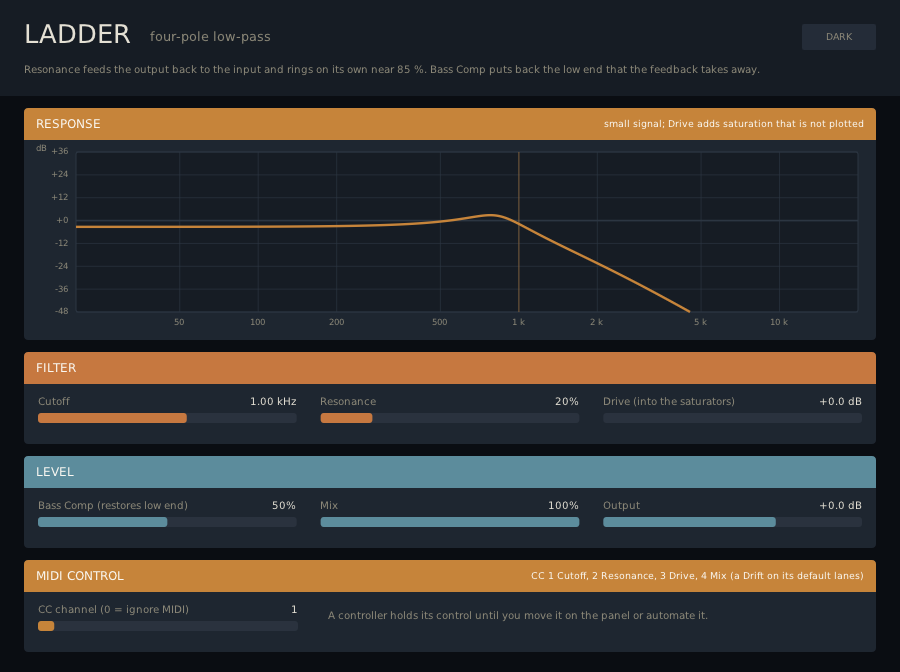Click the 'small signal; Drive adds saturation' note
900x672 pixels.
tap(734, 124)
